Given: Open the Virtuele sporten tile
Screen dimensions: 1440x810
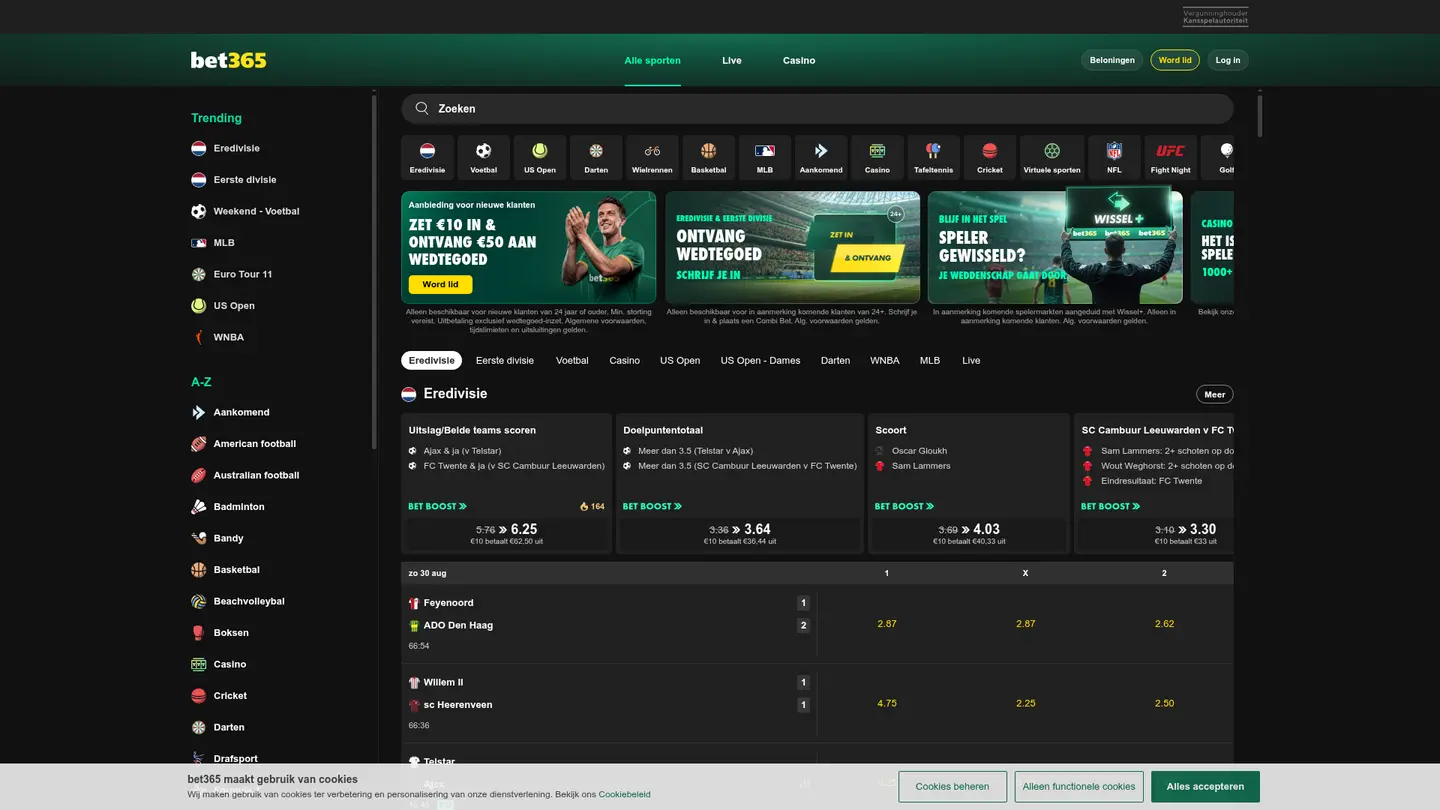Looking at the screenshot, I should pyautogui.click(x=1052, y=158).
